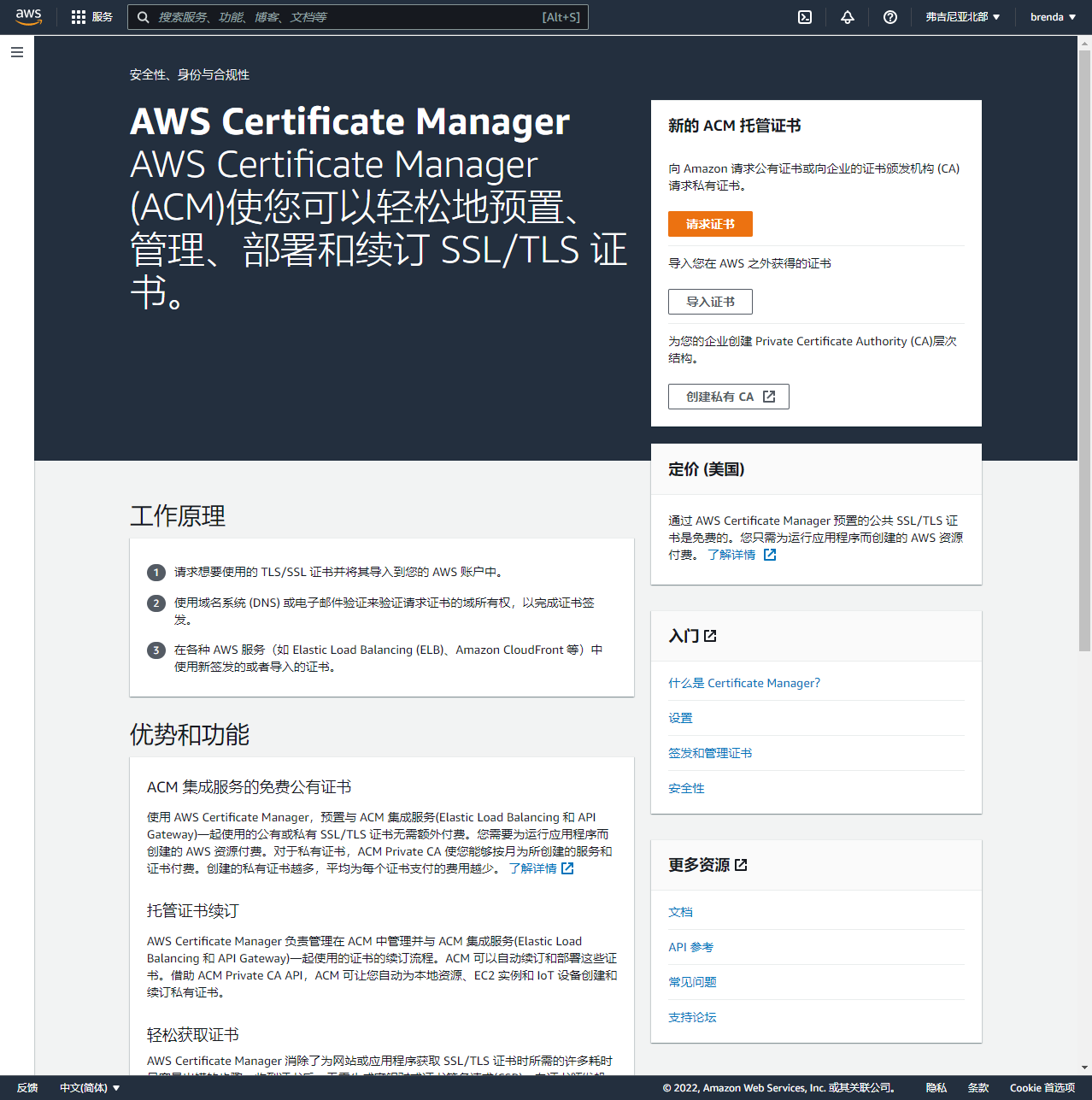Focus the 搜索服务 search field
This screenshot has width=1092, height=1100.
pos(358,17)
